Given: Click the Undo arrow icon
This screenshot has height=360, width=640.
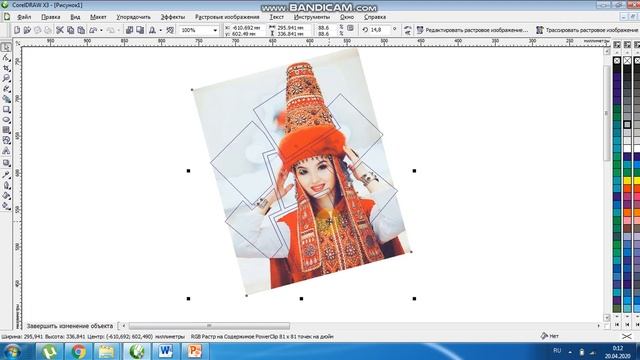Looking at the screenshot, I should [x=93, y=30].
